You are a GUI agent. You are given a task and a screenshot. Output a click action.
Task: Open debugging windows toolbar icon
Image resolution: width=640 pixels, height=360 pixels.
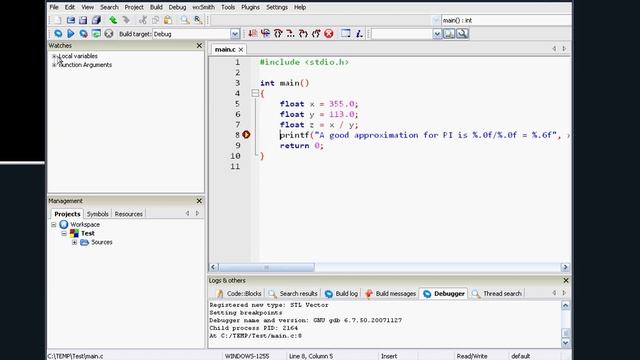tap(346, 33)
